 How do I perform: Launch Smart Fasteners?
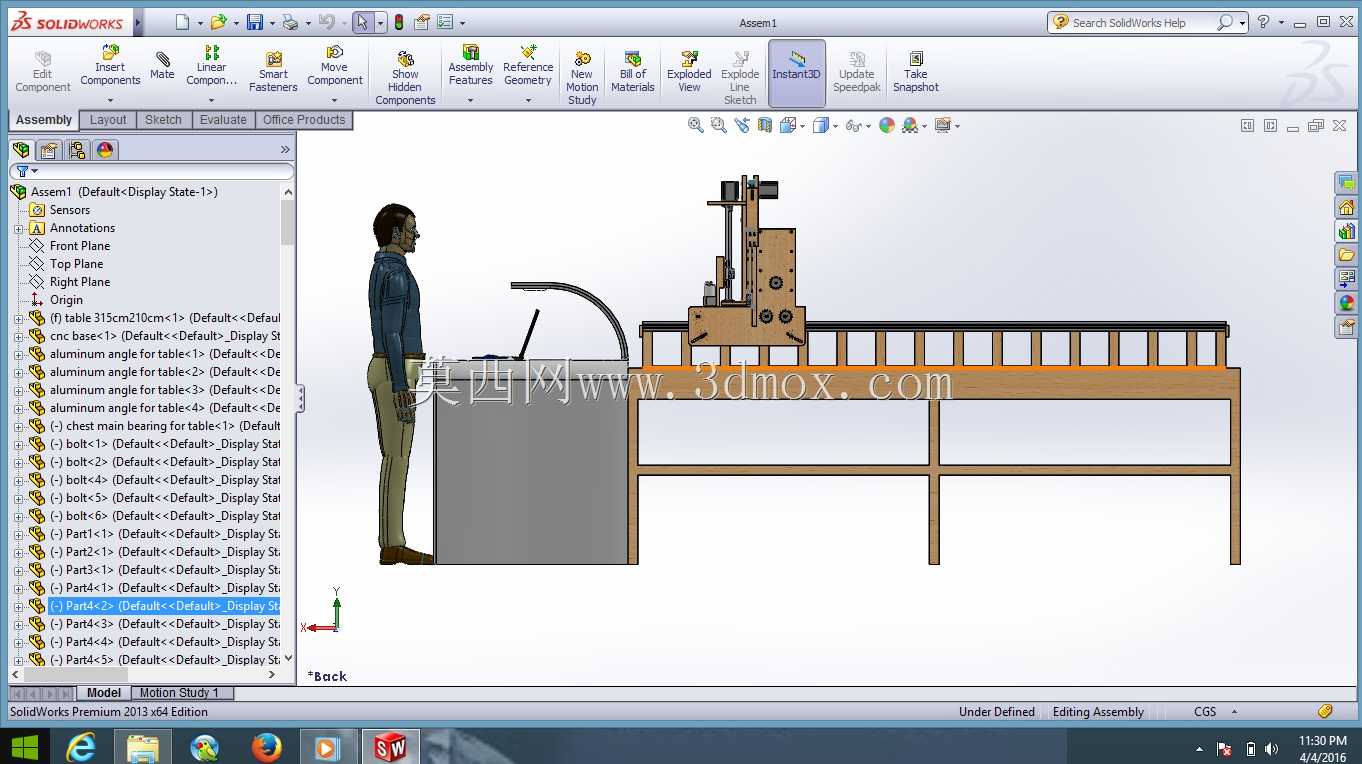(x=273, y=72)
